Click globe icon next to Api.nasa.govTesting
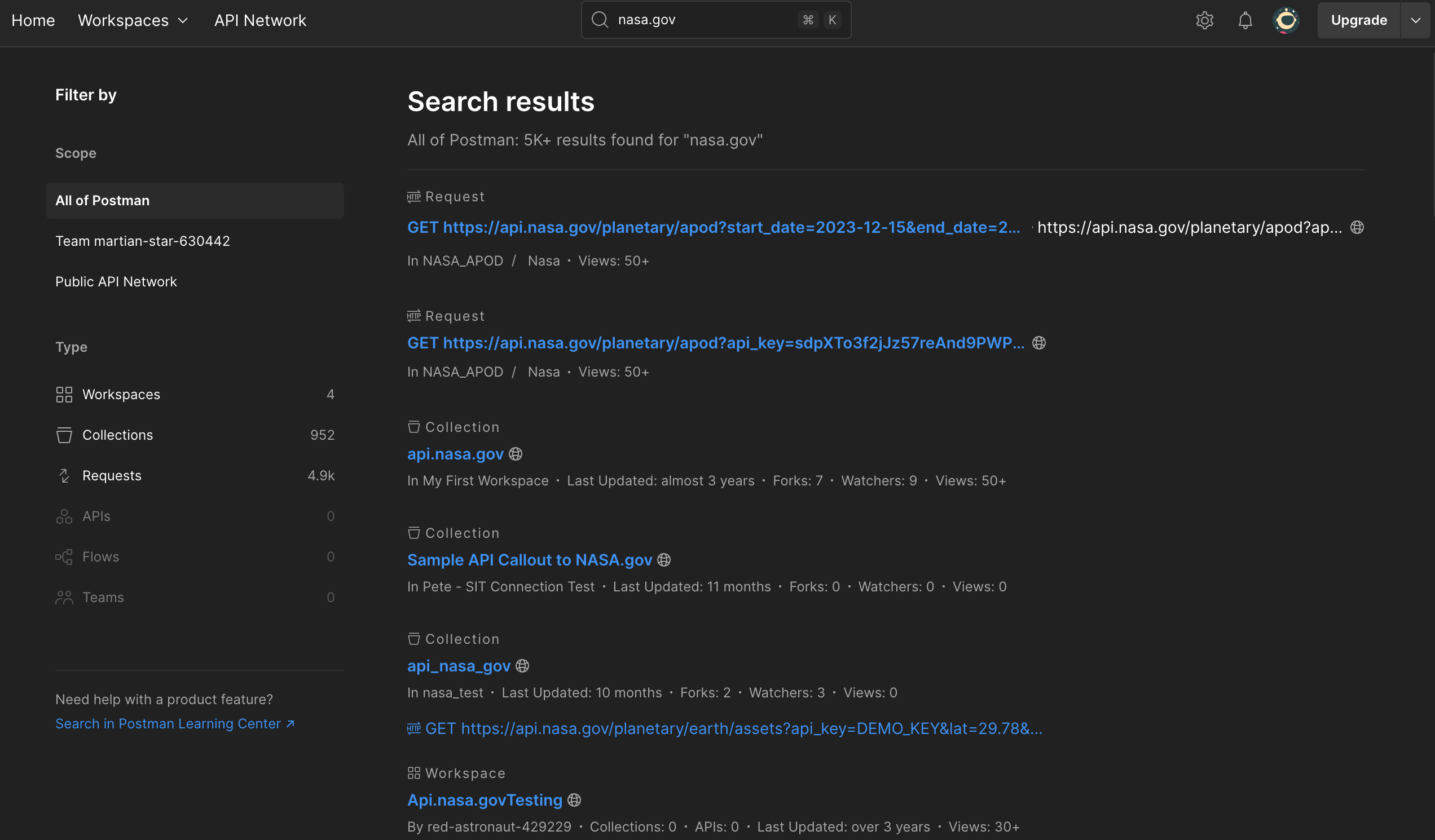The image size is (1435, 840). 574,800
